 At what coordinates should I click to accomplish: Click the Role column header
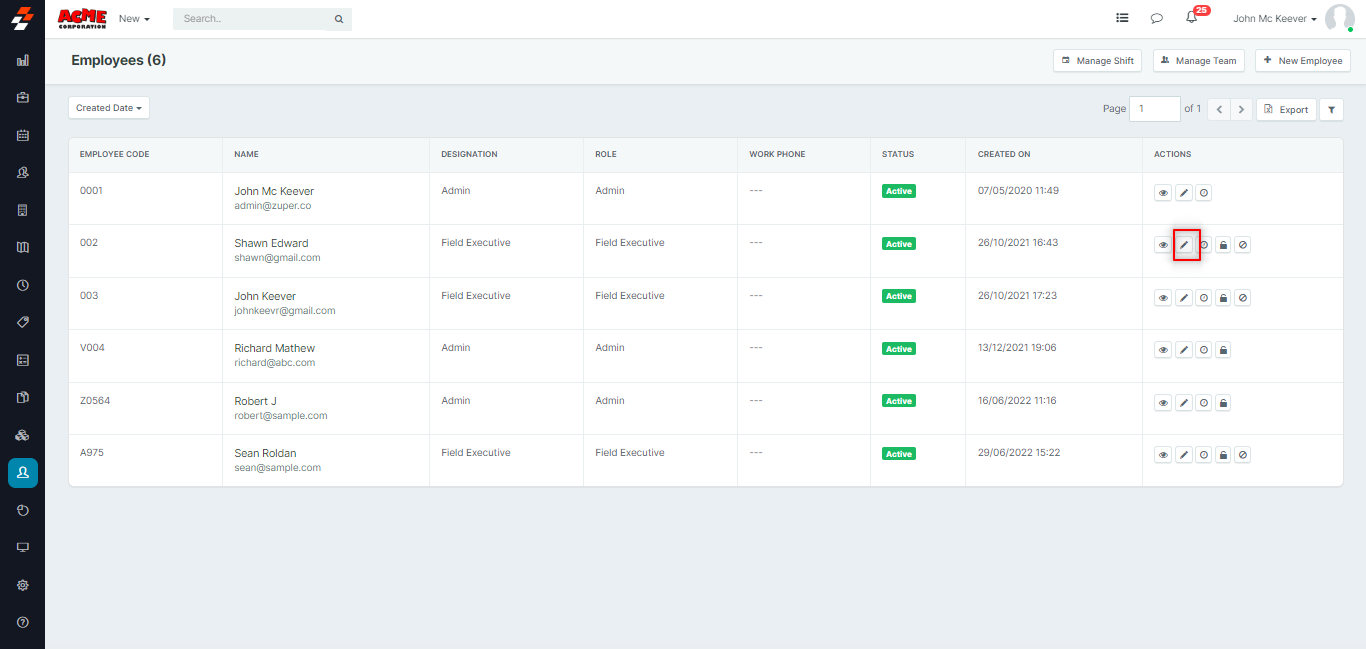click(x=606, y=154)
